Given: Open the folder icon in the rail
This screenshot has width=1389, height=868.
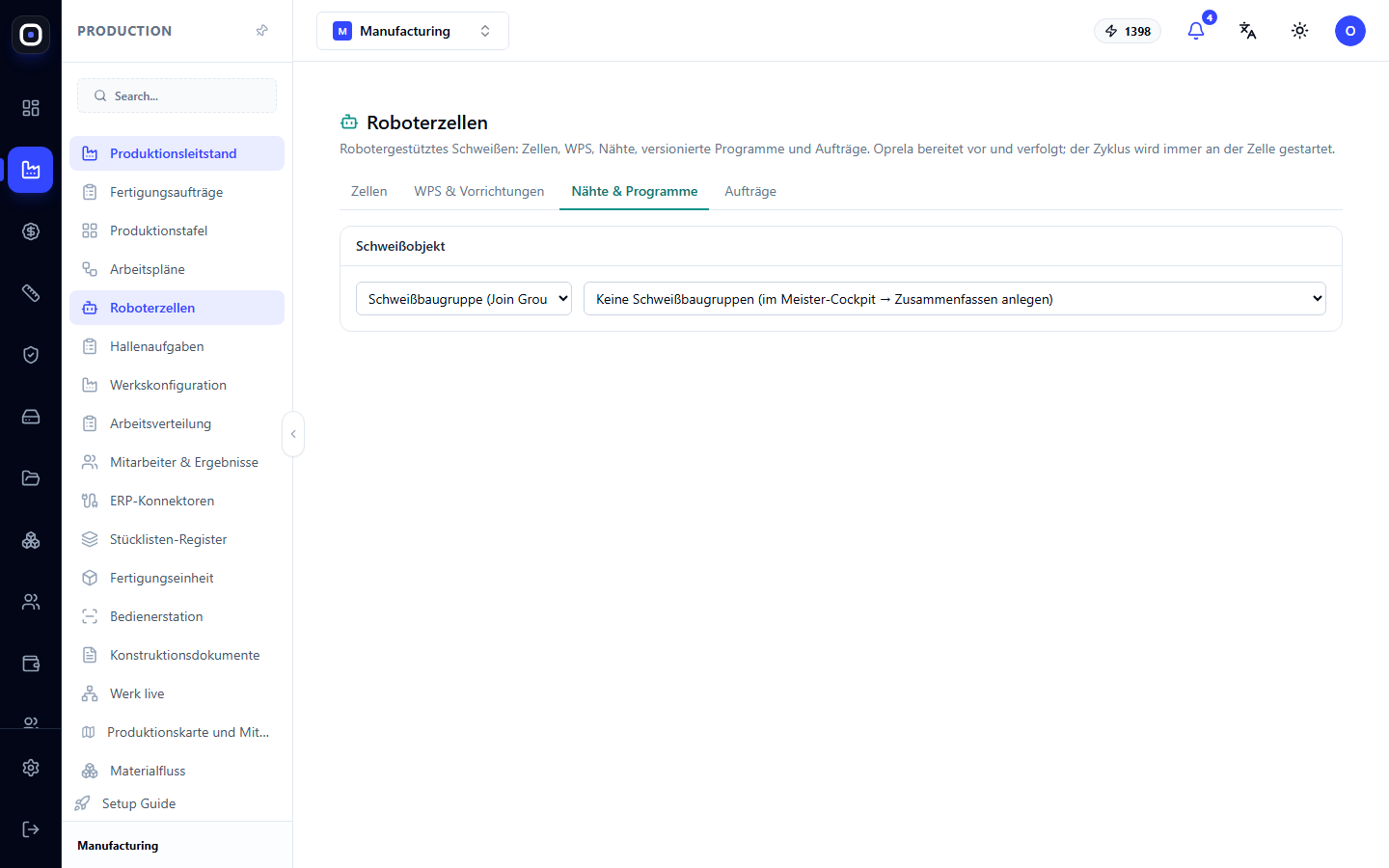Looking at the screenshot, I should (31, 478).
